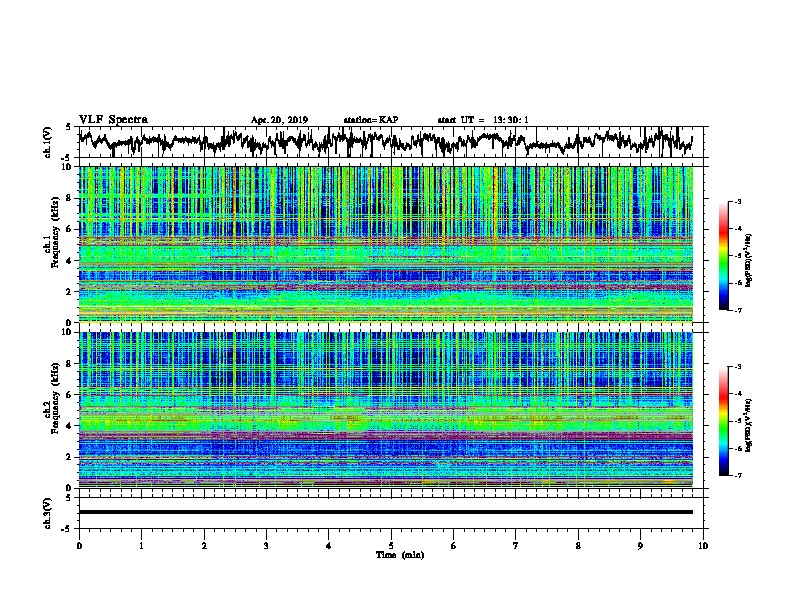Click the "VLF Spectra" plot title
The height and width of the screenshot is (612, 792).
113,119
